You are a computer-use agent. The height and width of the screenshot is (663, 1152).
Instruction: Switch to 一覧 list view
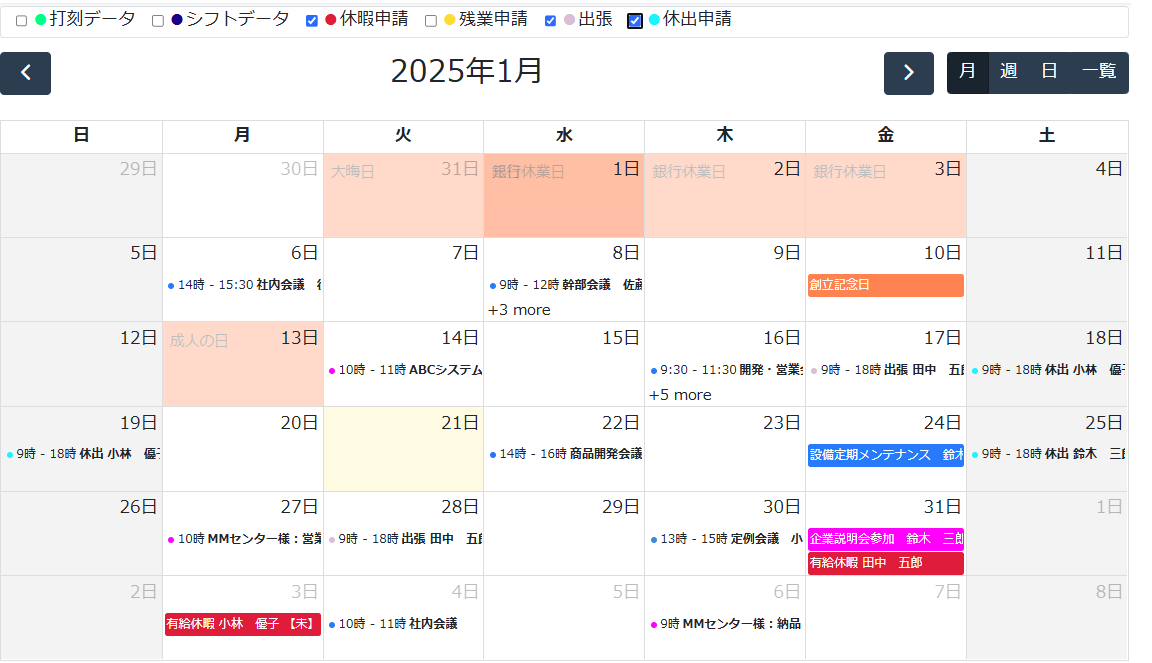click(x=1098, y=72)
